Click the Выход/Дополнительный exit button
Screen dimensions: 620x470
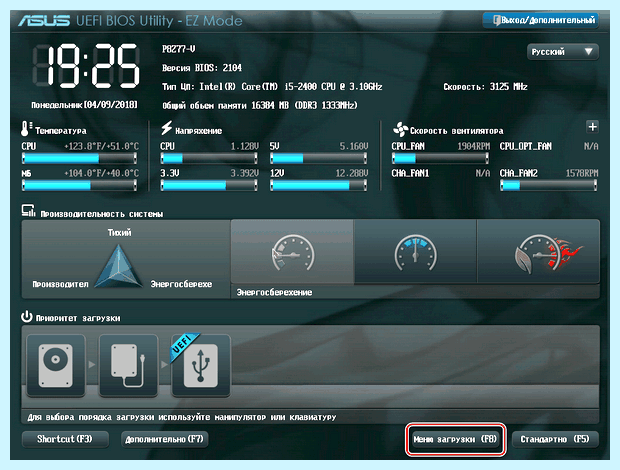coord(540,20)
